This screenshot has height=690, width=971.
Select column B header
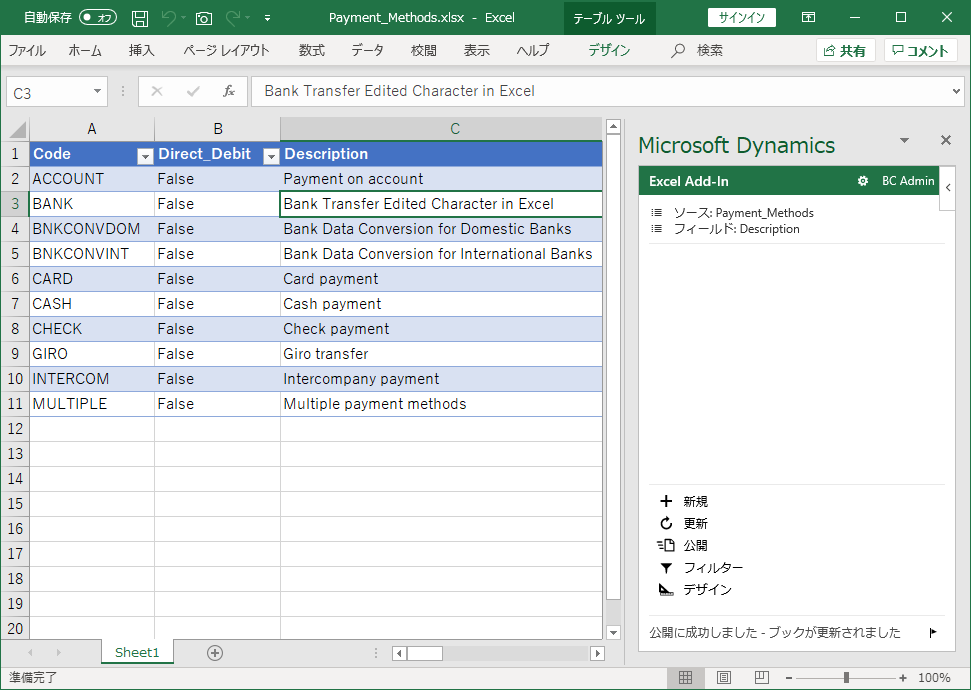pos(217,129)
